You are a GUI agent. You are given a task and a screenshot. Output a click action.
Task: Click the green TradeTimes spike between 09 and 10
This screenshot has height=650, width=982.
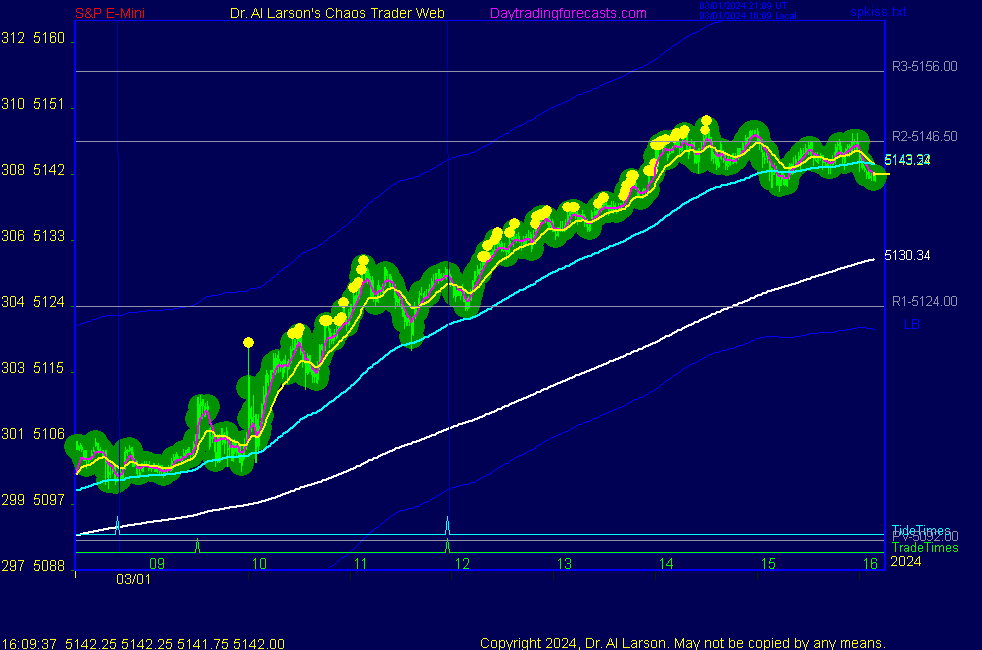point(197,545)
